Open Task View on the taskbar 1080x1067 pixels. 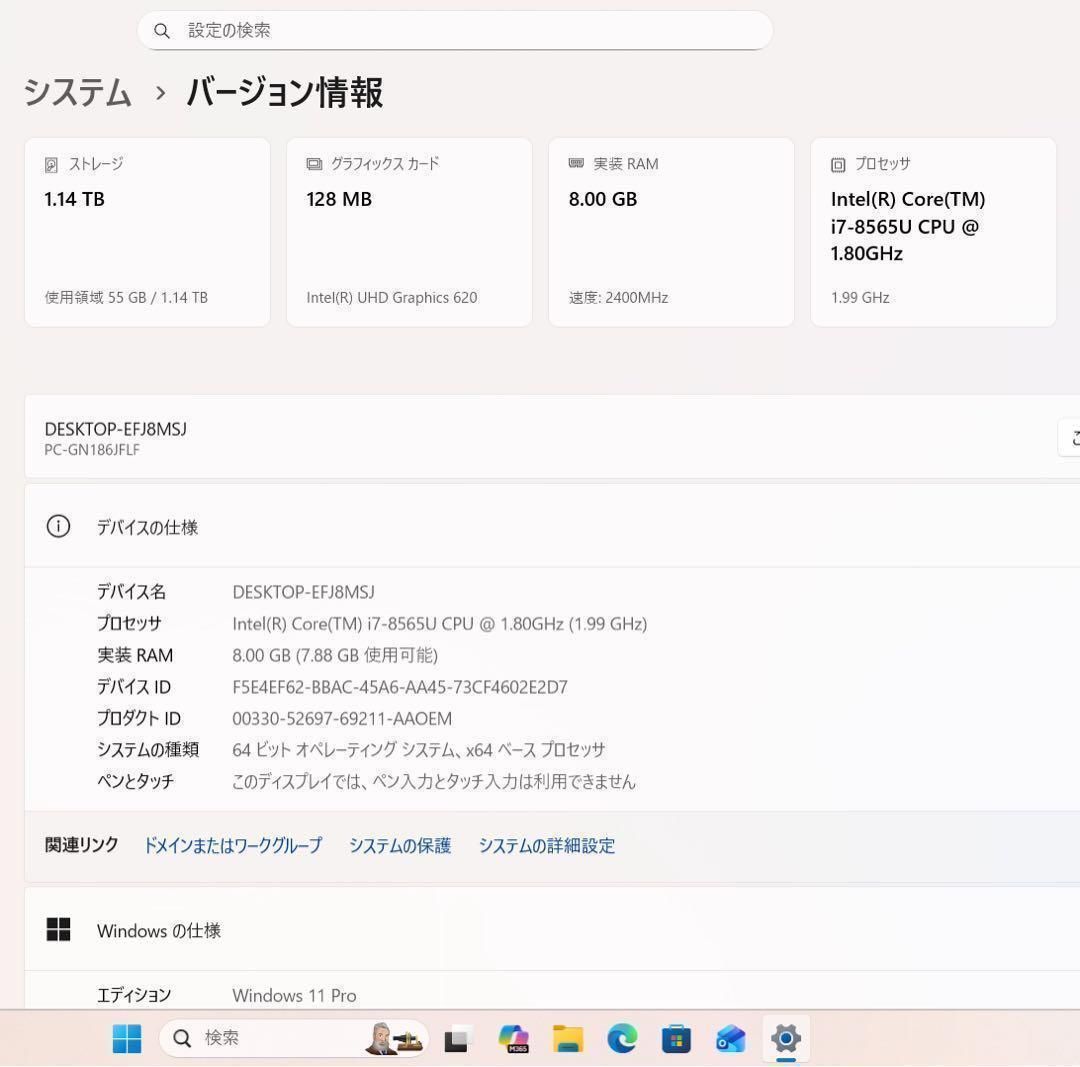click(457, 1039)
